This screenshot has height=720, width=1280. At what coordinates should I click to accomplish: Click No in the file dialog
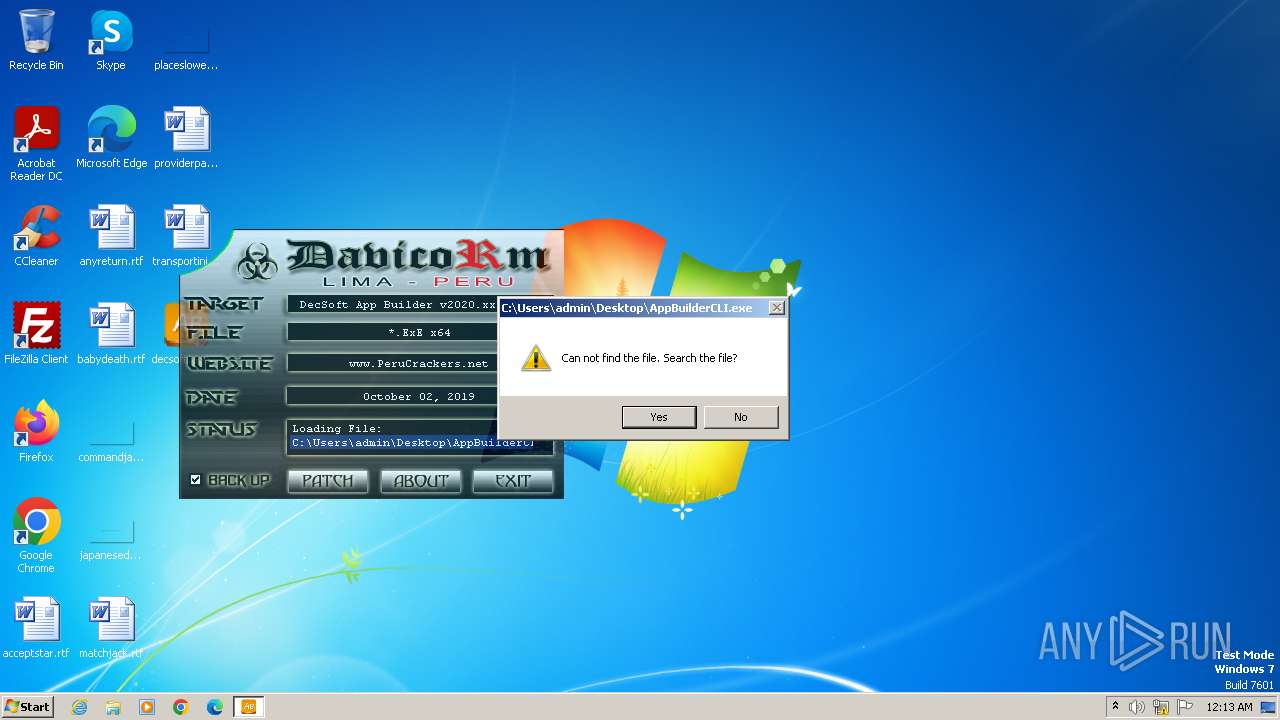[x=741, y=417]
